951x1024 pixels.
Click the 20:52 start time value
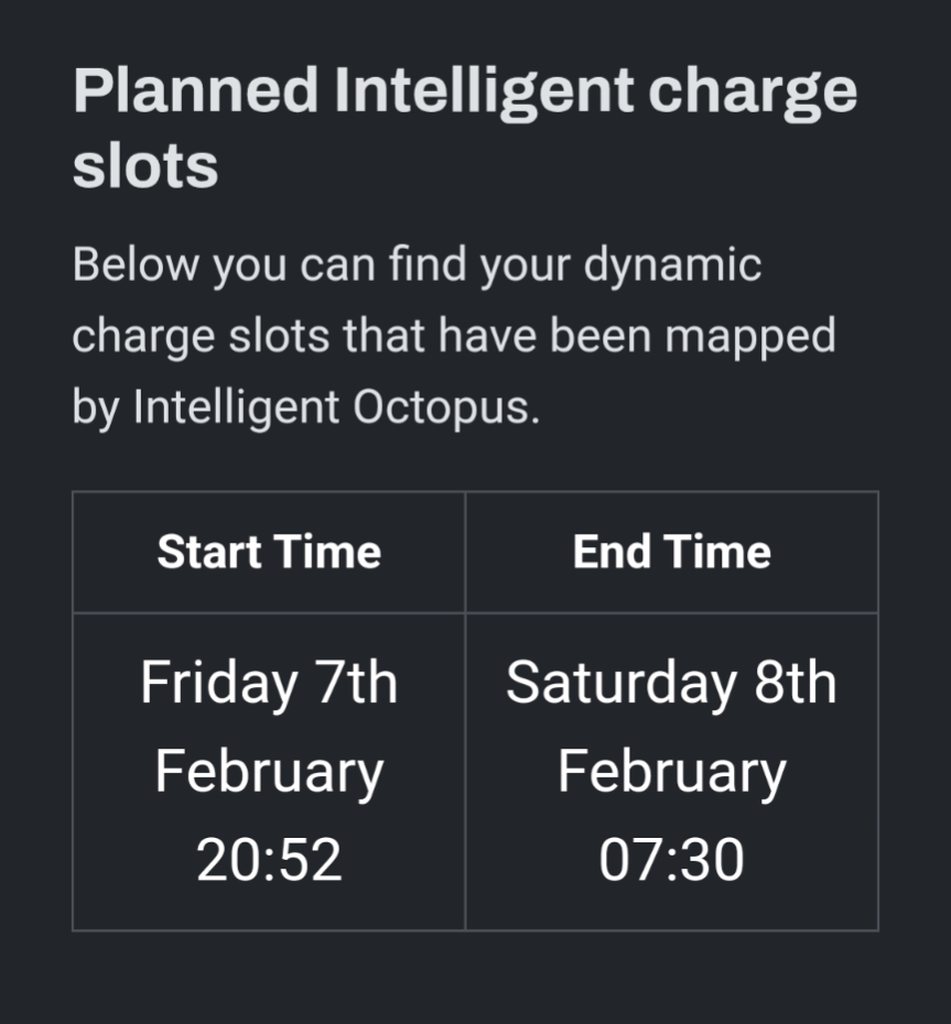(x=269, y=860)
